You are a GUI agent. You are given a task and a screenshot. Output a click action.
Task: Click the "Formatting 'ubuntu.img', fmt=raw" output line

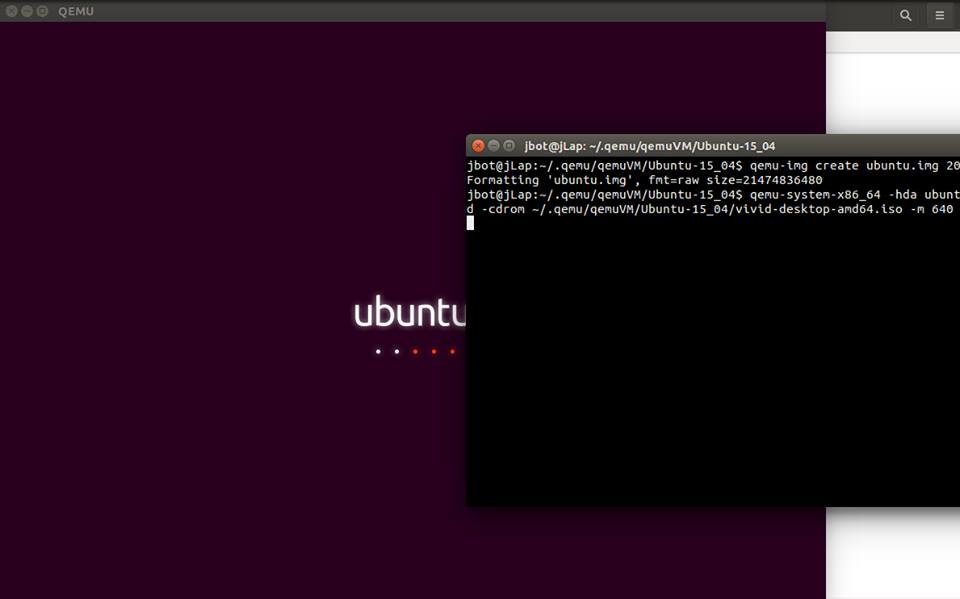coord(645,180)
